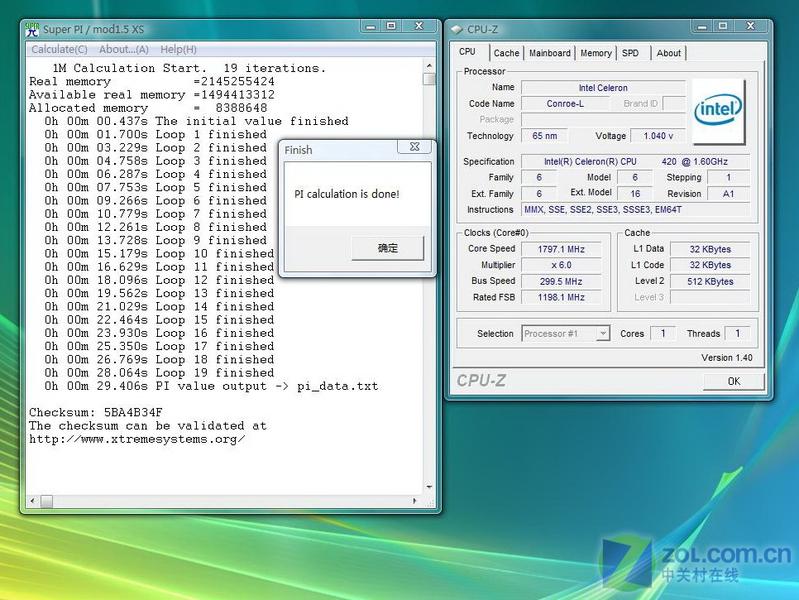Click the Instructions field MMX, SSE, SSE2
Screen dimensions: 799x600
click(x=635, y=210)
